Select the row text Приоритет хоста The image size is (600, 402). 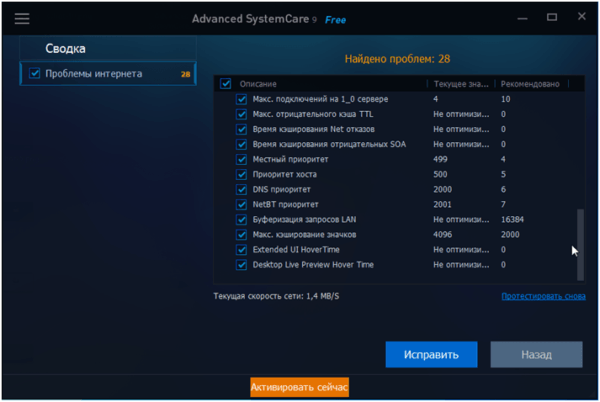point(285,174)
